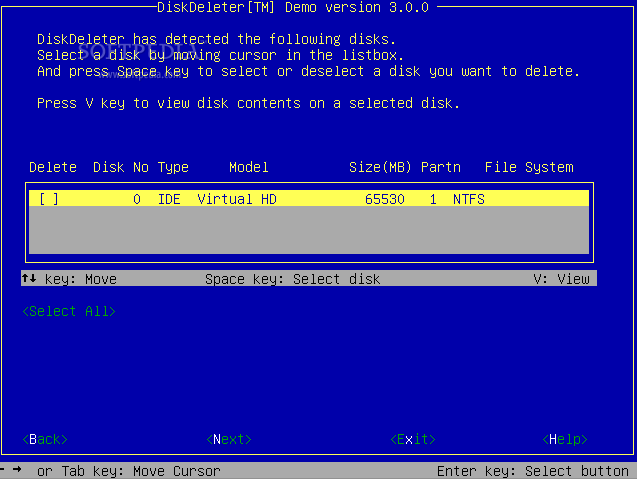Viewport: 637px width, 479px height.
Task: Click the up-down arrows key: Move hint
Action: coord(69,279)
